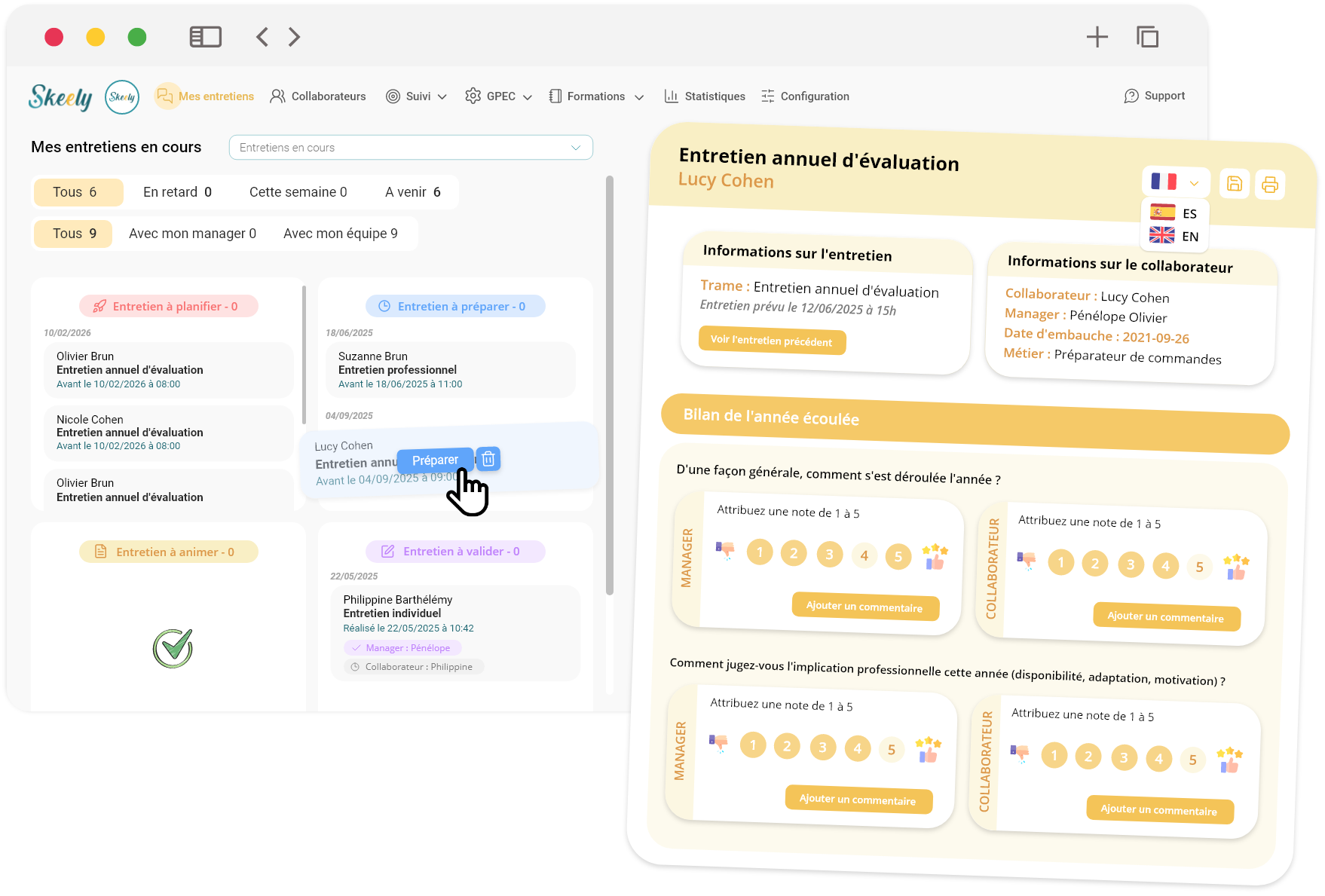The image size is (1325, 896).
Task: Click thumbs-up icon on manager rating row
Action: pos(935,558)
